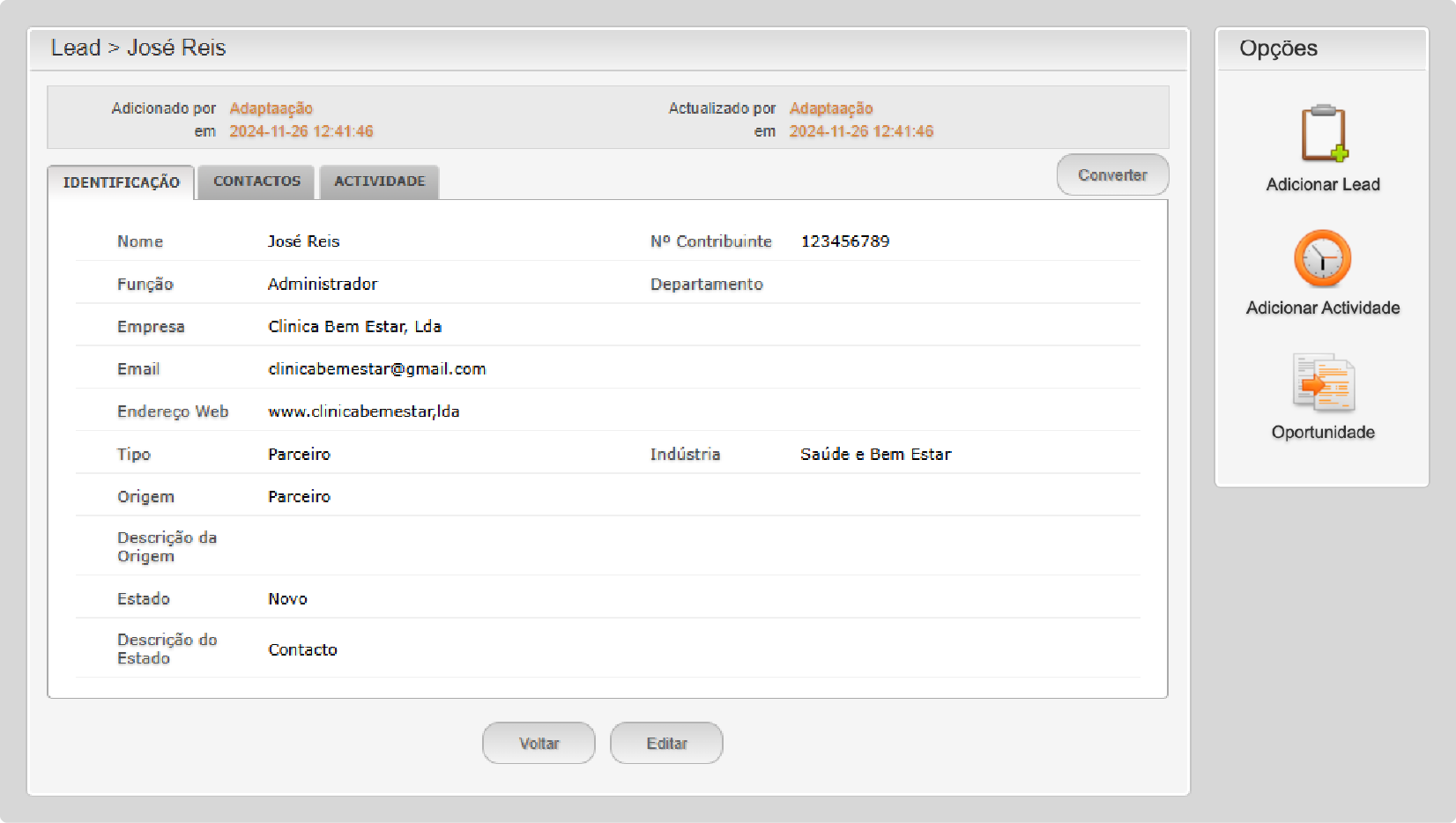
Task: Click the Nº Contribuinte value 123456789
Action: point(844,241)
